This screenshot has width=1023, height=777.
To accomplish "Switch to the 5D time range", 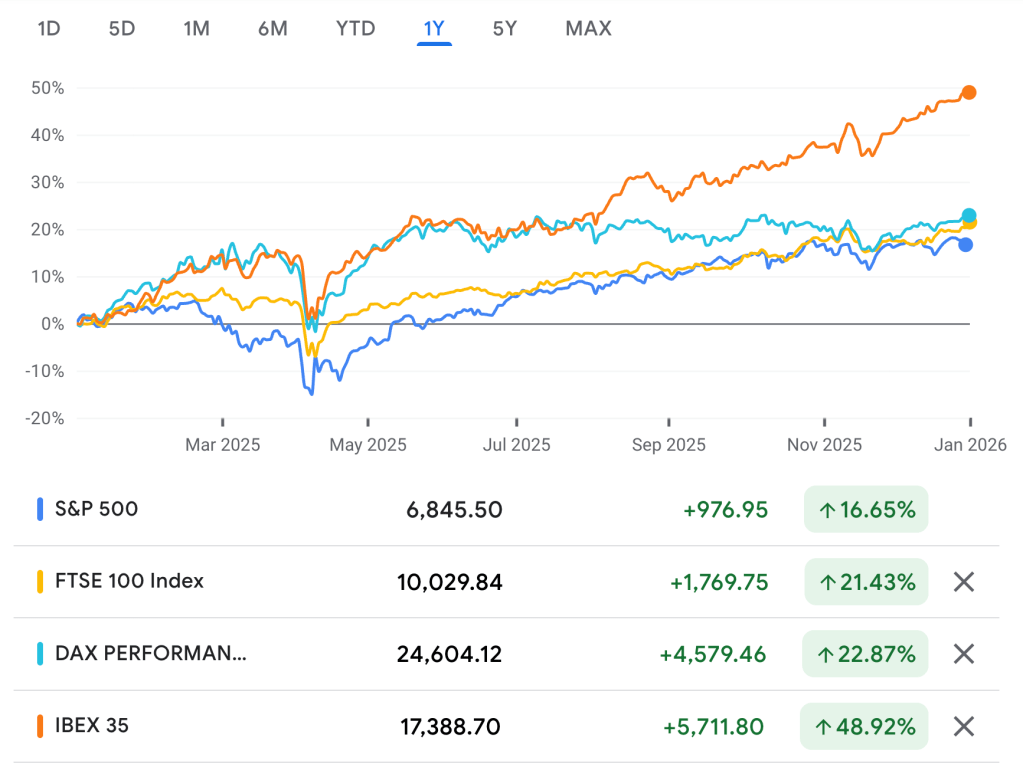I will 122,28.
